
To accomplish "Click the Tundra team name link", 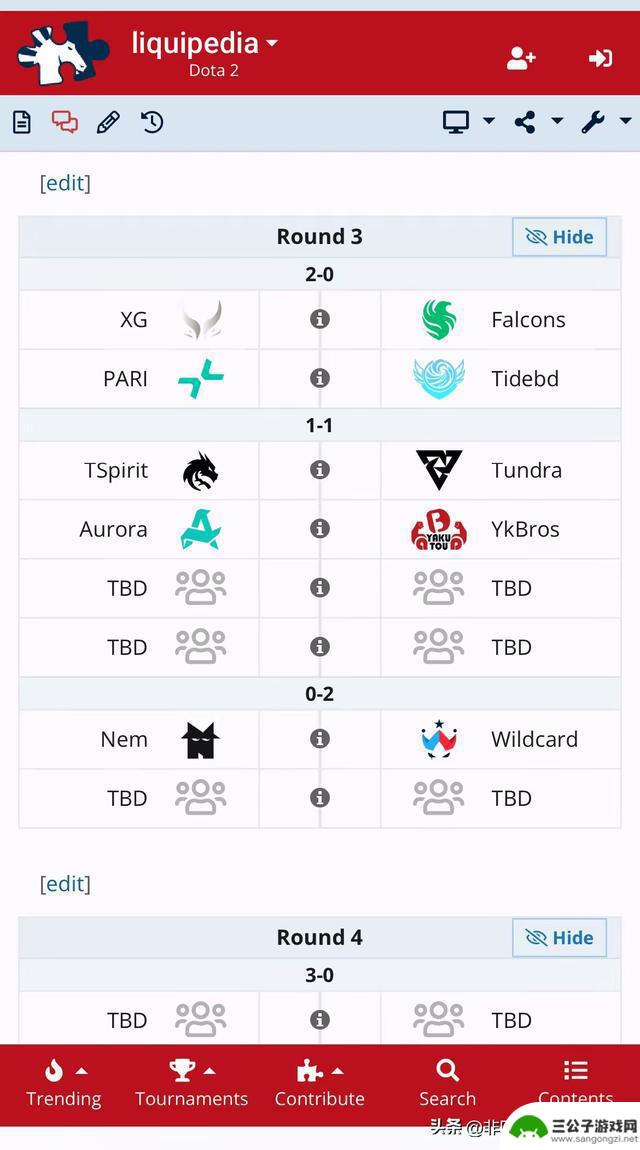I will coord(526,470).
